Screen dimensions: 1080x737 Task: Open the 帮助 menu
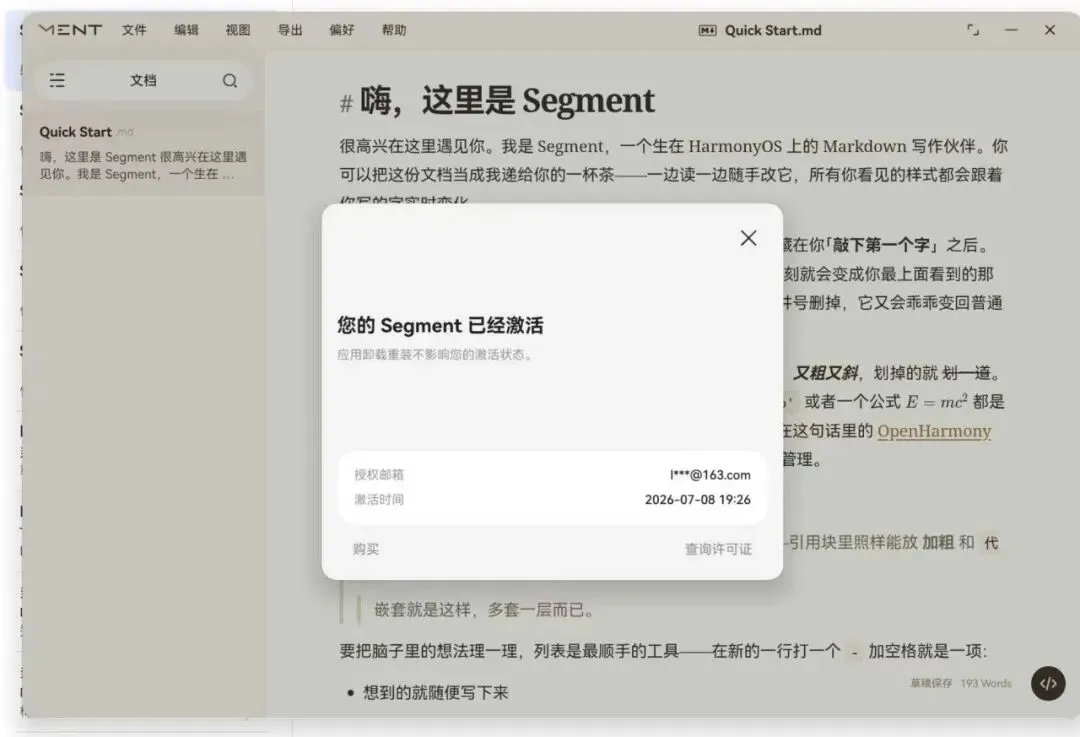[394, 30]
